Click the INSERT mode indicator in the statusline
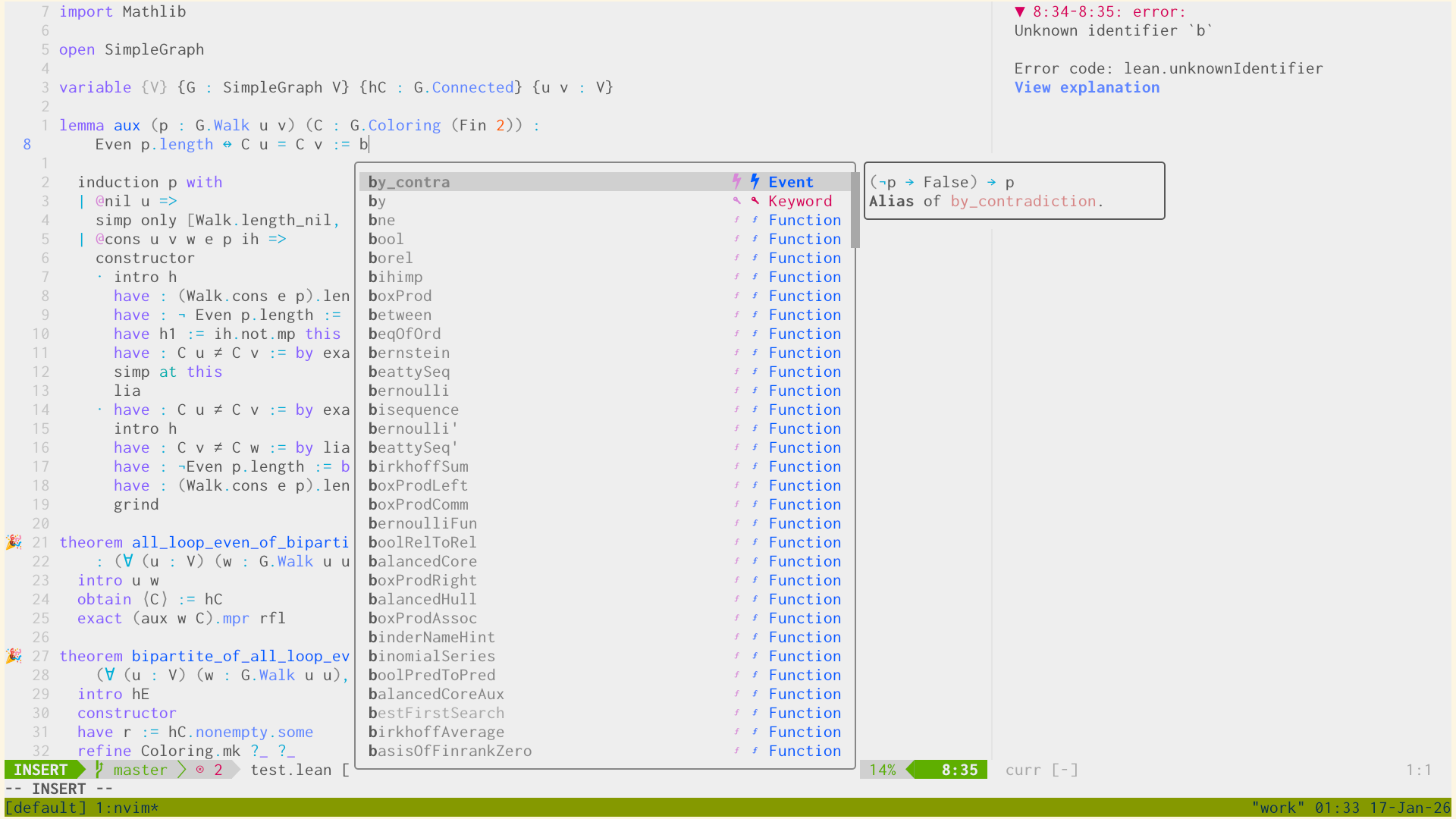 (x=41, y=770)
